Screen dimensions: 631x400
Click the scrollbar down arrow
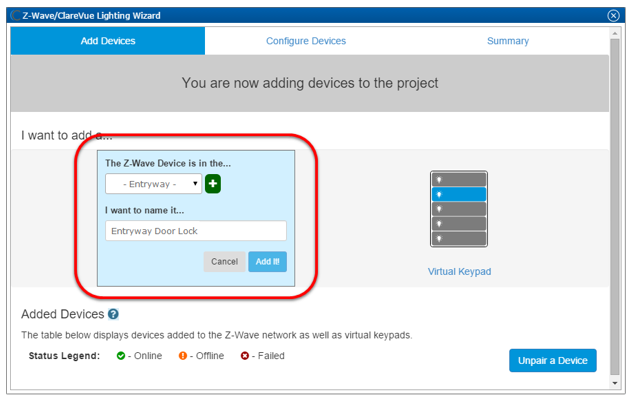tap(615, 383)
